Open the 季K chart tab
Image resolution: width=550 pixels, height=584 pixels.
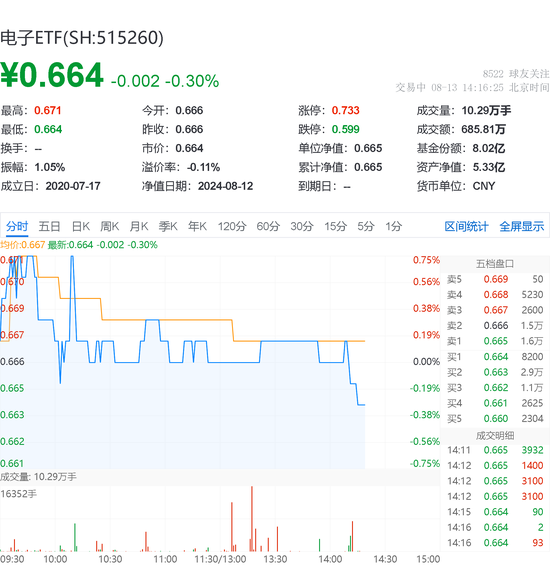tap(168, 226)
